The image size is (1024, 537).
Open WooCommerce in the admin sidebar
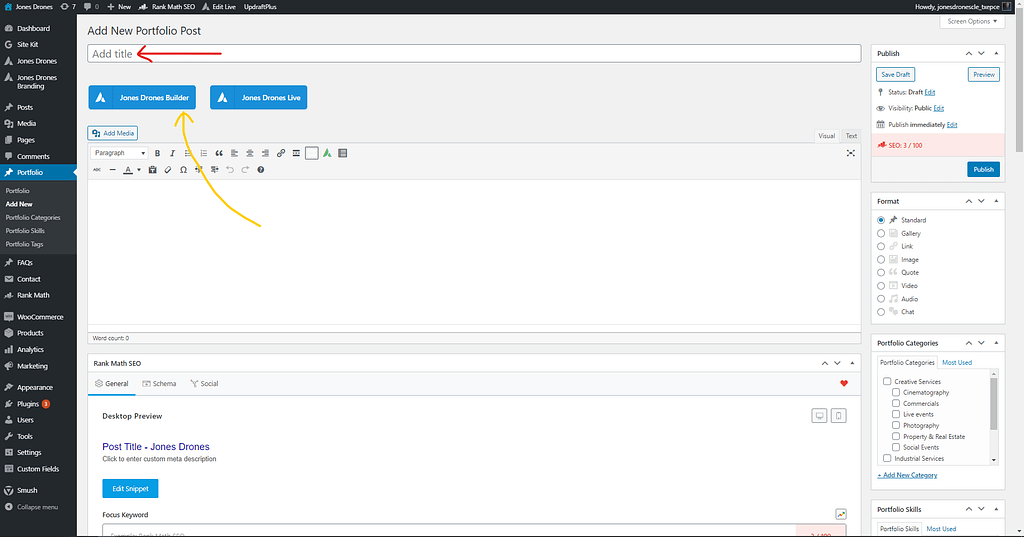pyautogui.click(x=39, y=317)
